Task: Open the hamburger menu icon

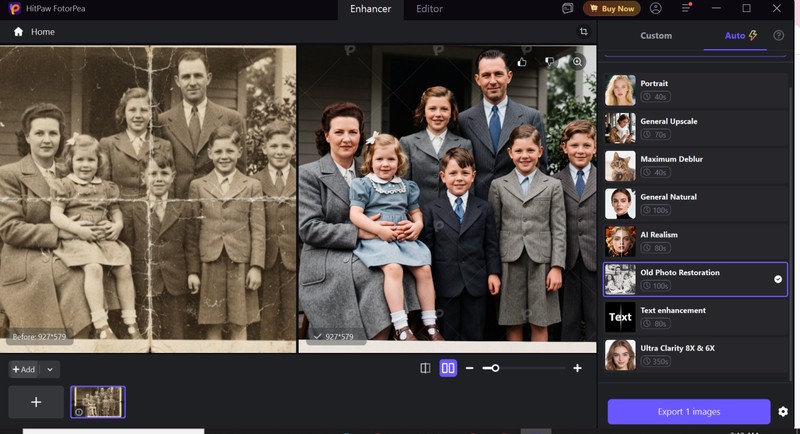Action: tap(686, 8)
